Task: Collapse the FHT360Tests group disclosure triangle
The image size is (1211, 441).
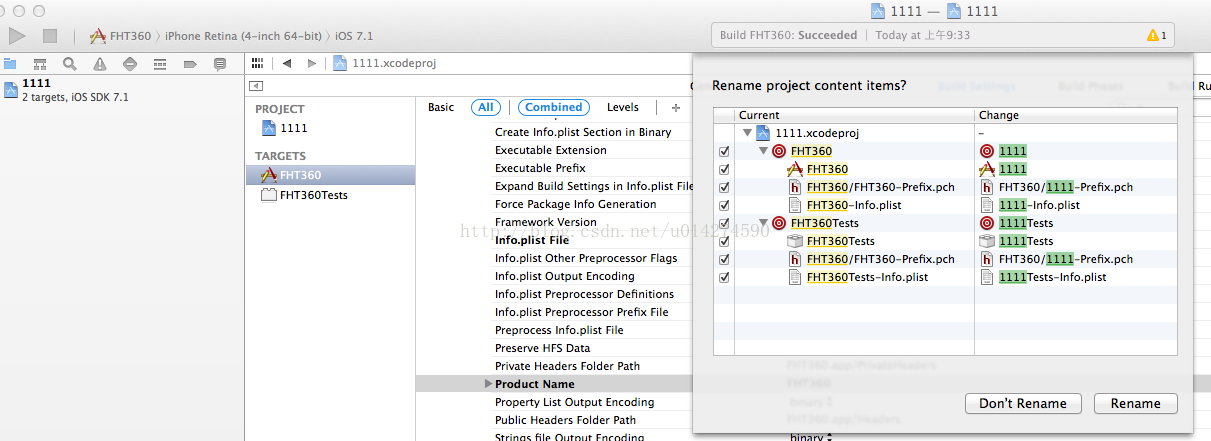Action: point(764,223)
